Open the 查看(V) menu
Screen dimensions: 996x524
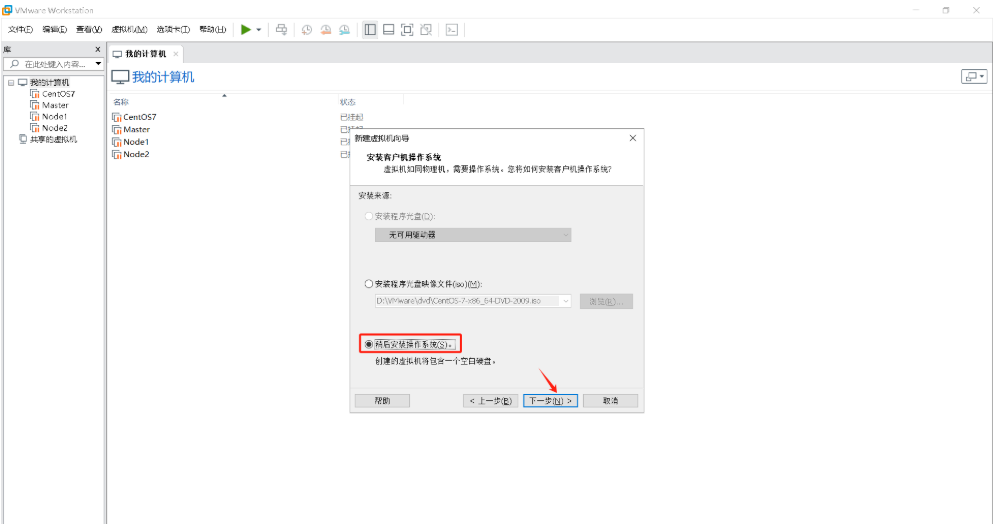pyautogui.click(x=89, y=30)
